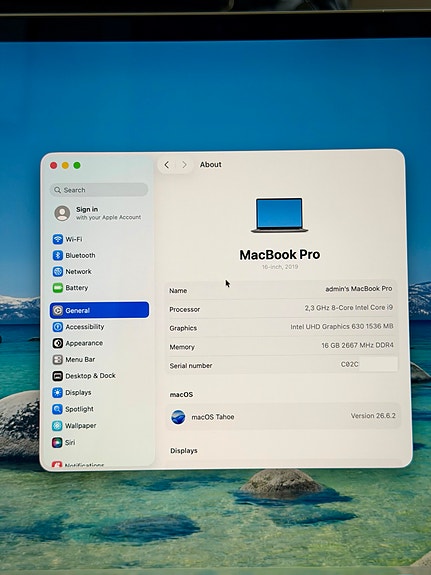The width and height of the screenshot is (431, 575).
Task: Open Menu Bar settings icon
Action: click(58, 359)
